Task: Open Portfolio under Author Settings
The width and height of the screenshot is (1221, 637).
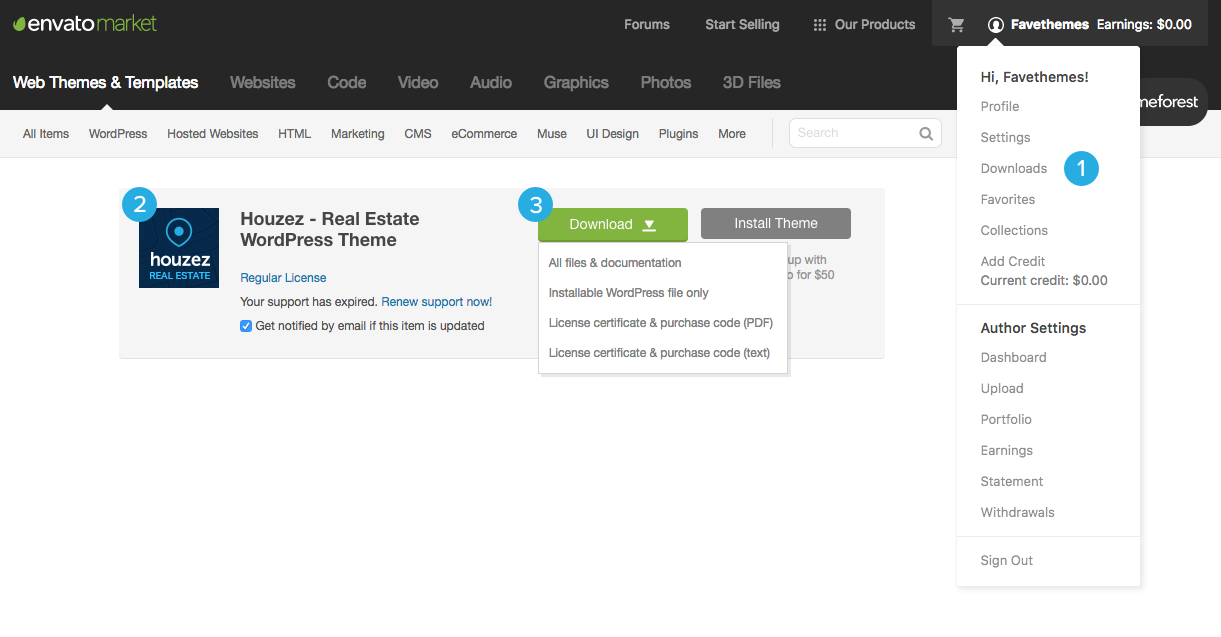Action: point(1006,420)
